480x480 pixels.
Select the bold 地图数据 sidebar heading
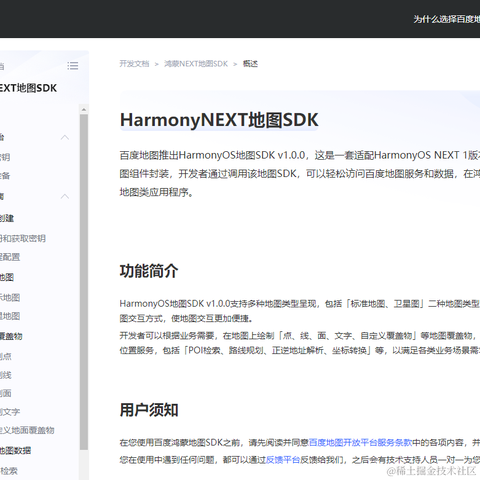click(15, 451)
